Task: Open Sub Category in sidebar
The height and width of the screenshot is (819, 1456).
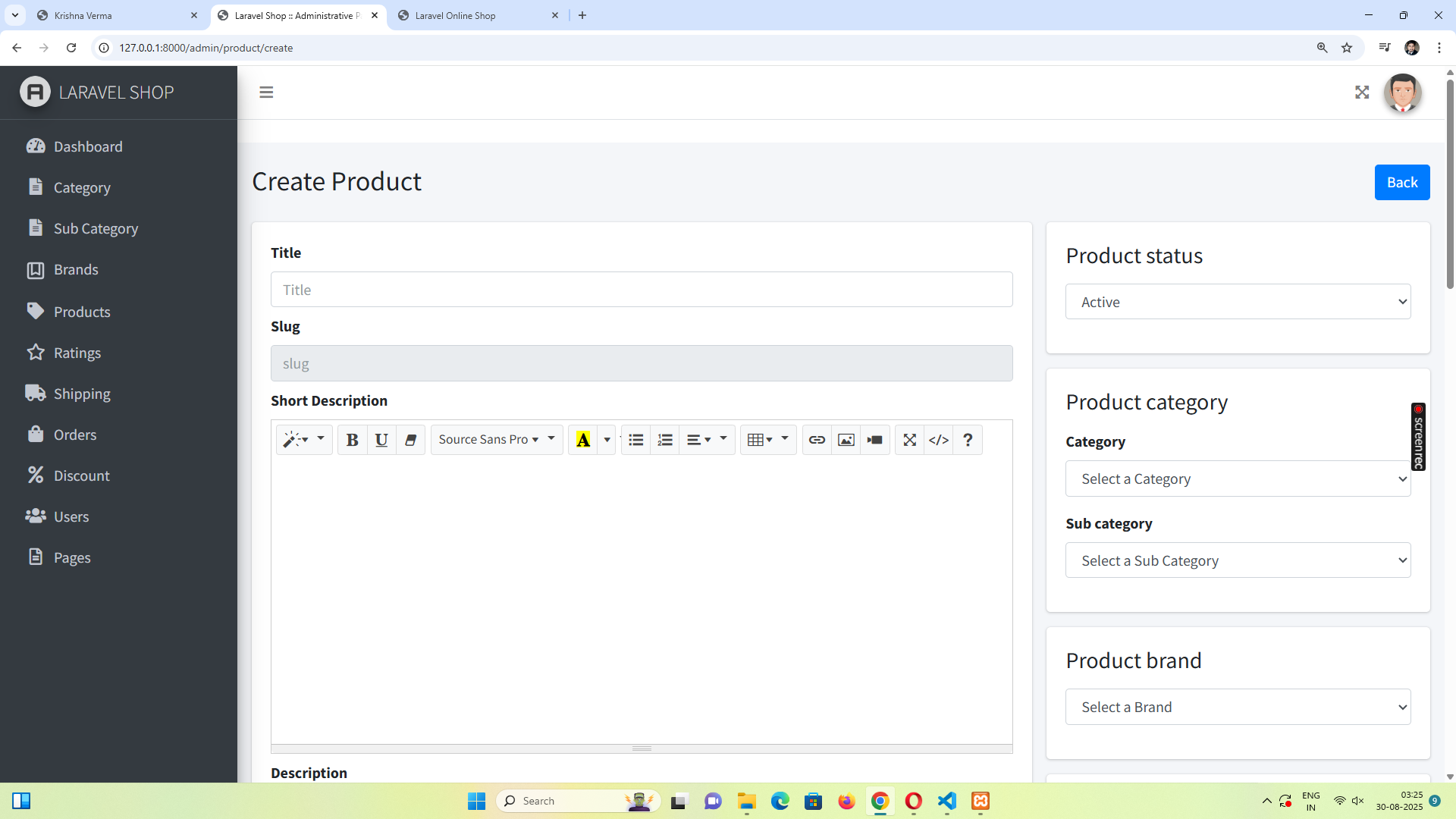Action: [x=118, y=228]
